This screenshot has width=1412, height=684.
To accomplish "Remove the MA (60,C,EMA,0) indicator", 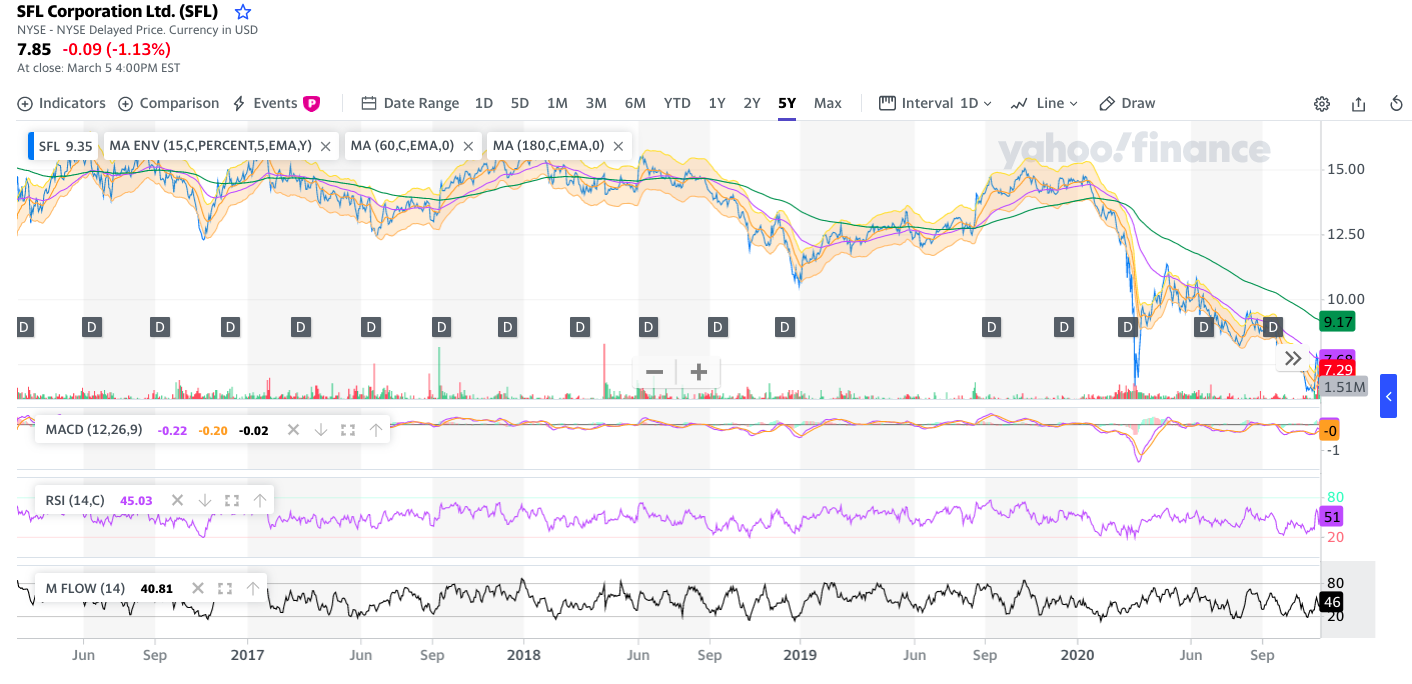I will [x=468, y=146].
